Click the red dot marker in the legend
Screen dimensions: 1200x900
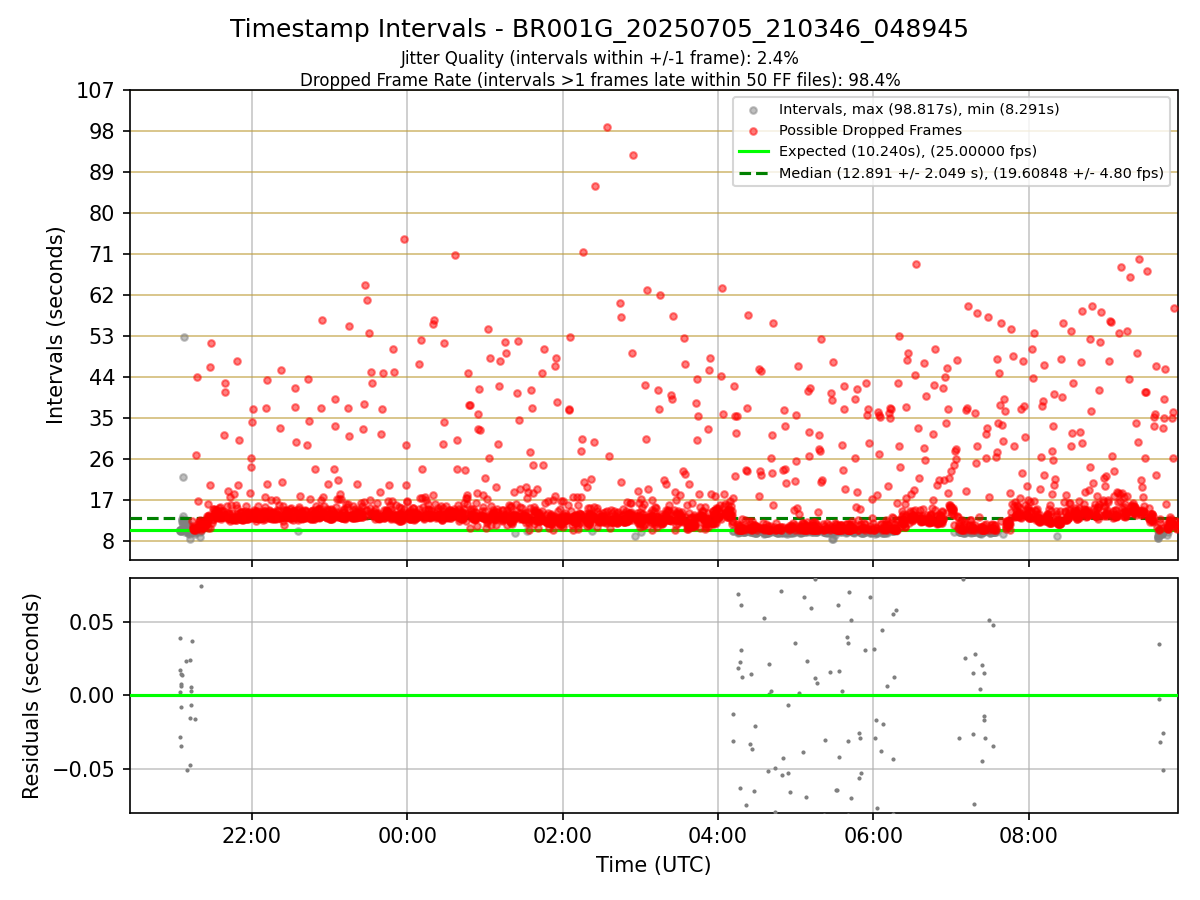(753, 131)
